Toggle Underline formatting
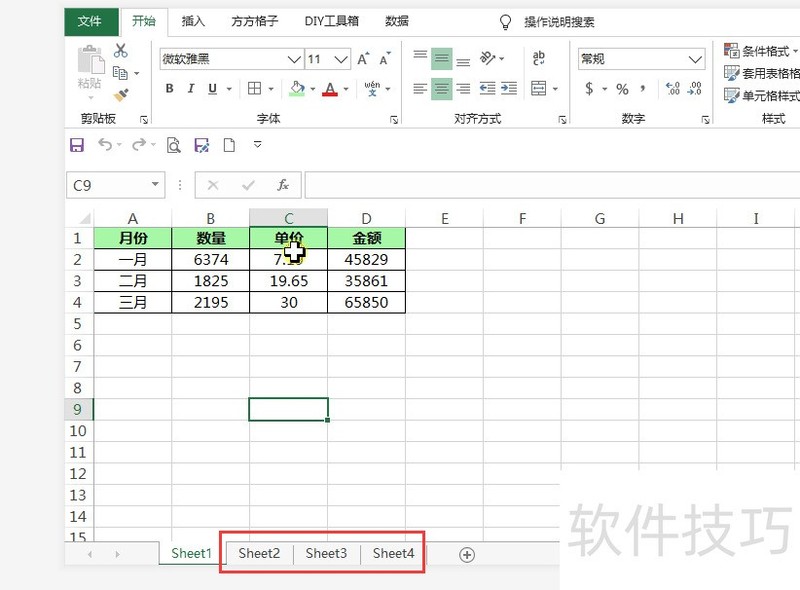The width and height of the screenshot is (800, 590). pyautogui.click(x=213, y=88)
